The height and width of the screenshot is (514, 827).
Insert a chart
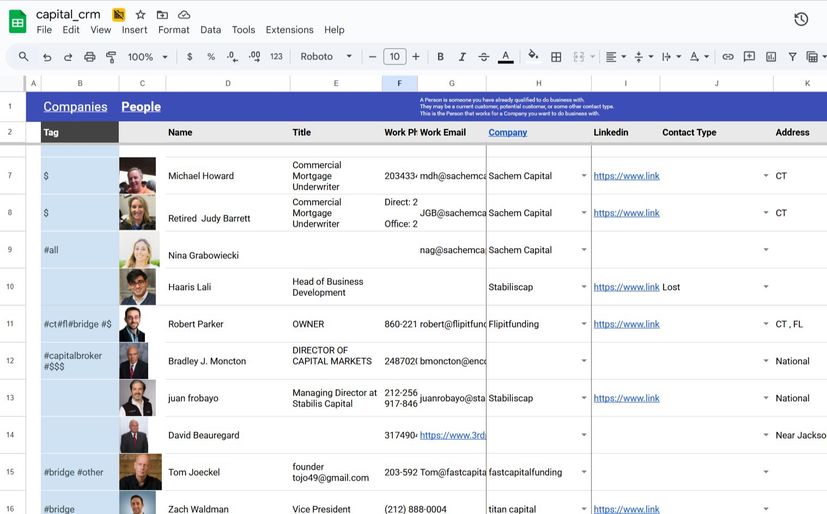click(x=771, y=57)
